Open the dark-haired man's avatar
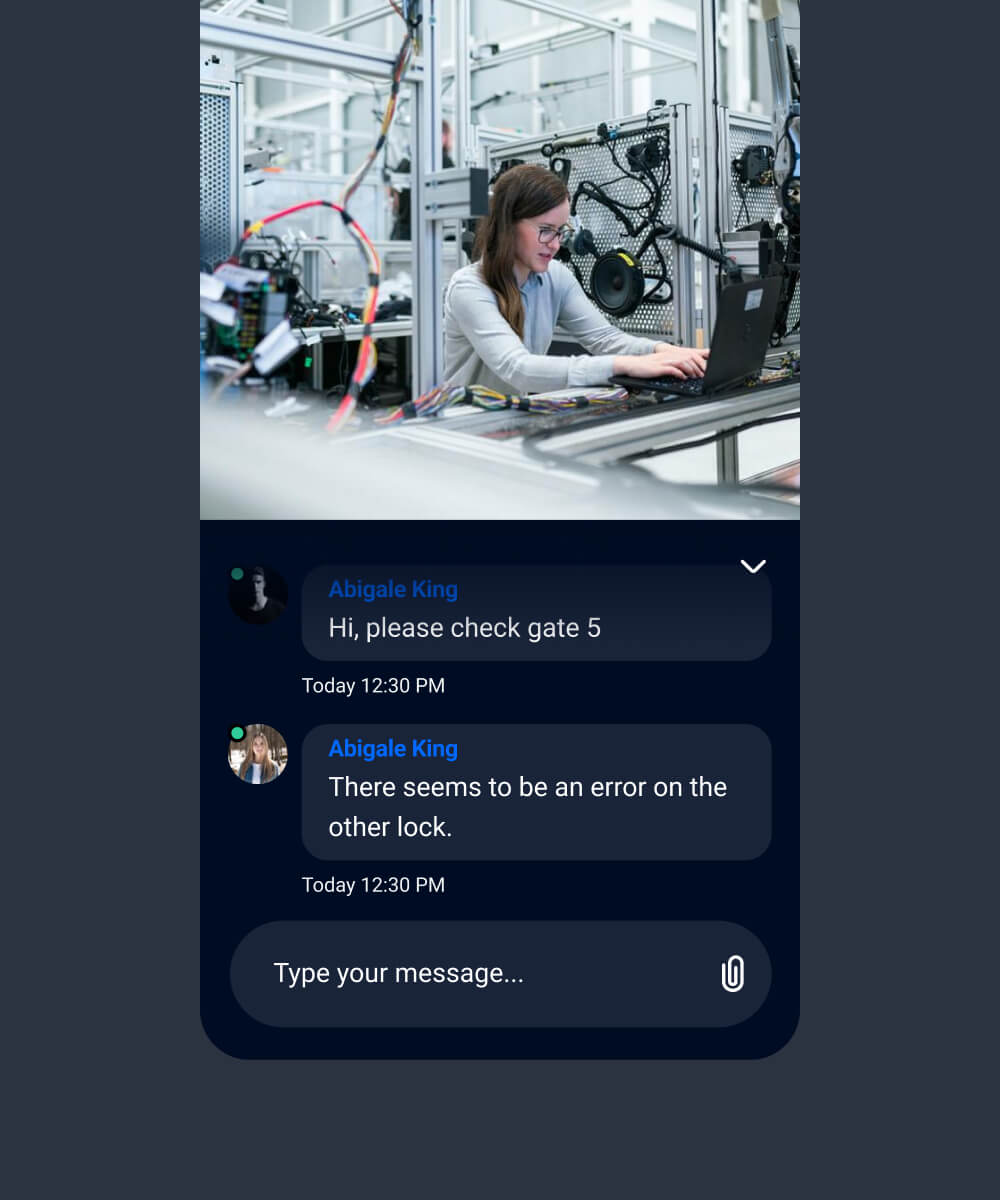Screen dimensions: 1000x1200 click(x=258, y=595)
